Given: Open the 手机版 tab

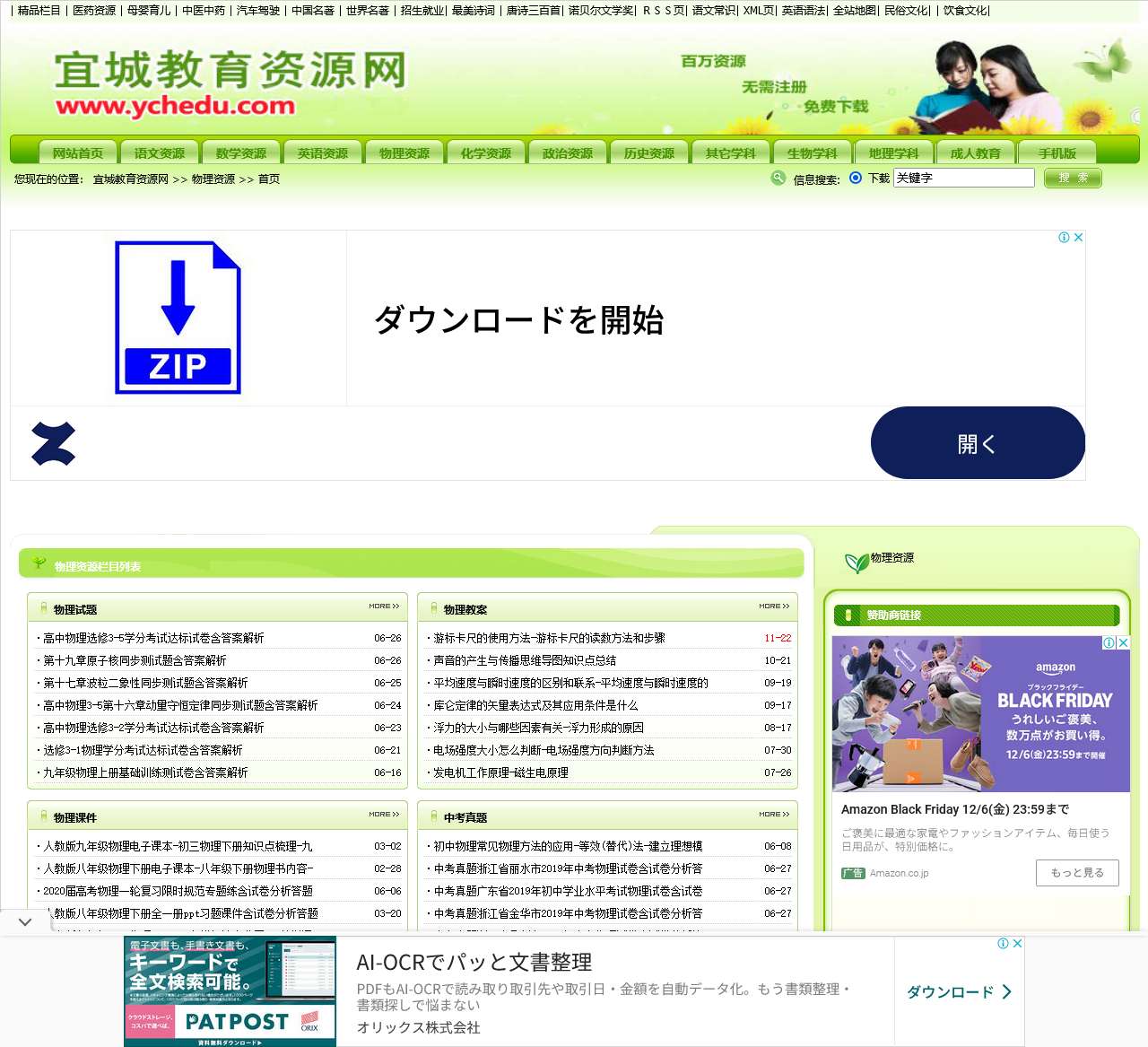Looking at the screenshot, I should 1057,153.
